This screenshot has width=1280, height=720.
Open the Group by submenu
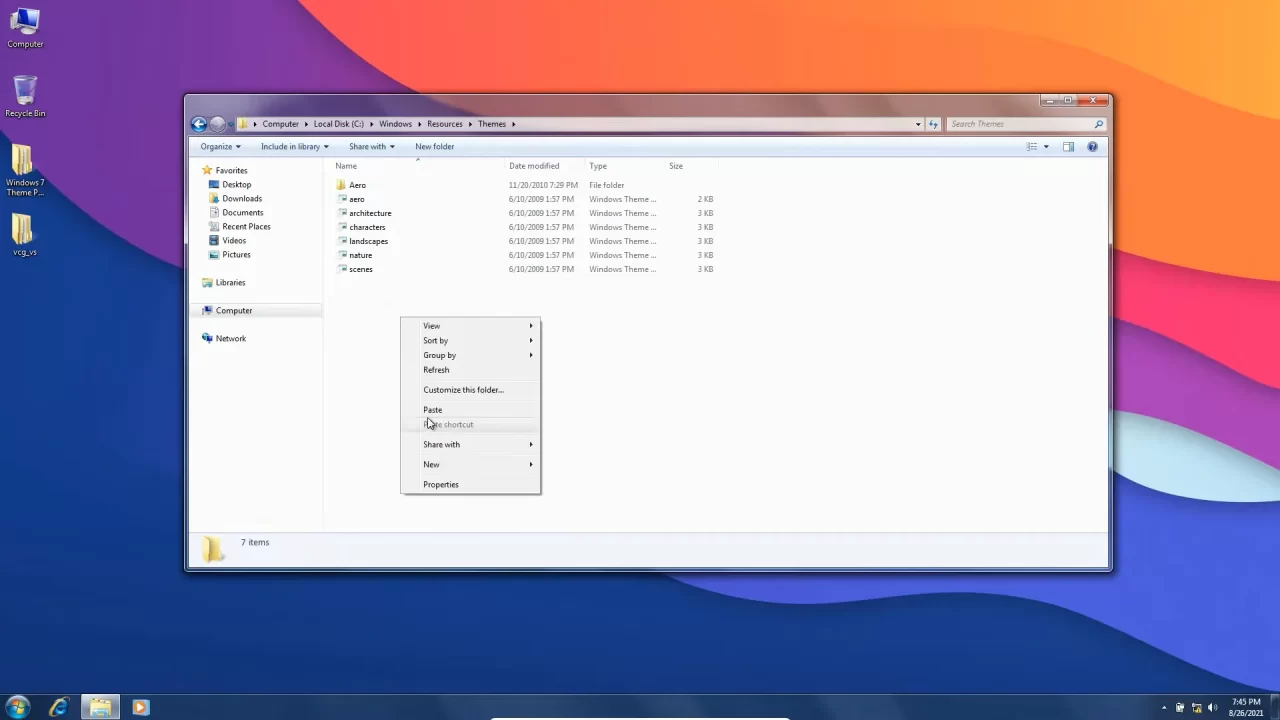click(470, 355)
